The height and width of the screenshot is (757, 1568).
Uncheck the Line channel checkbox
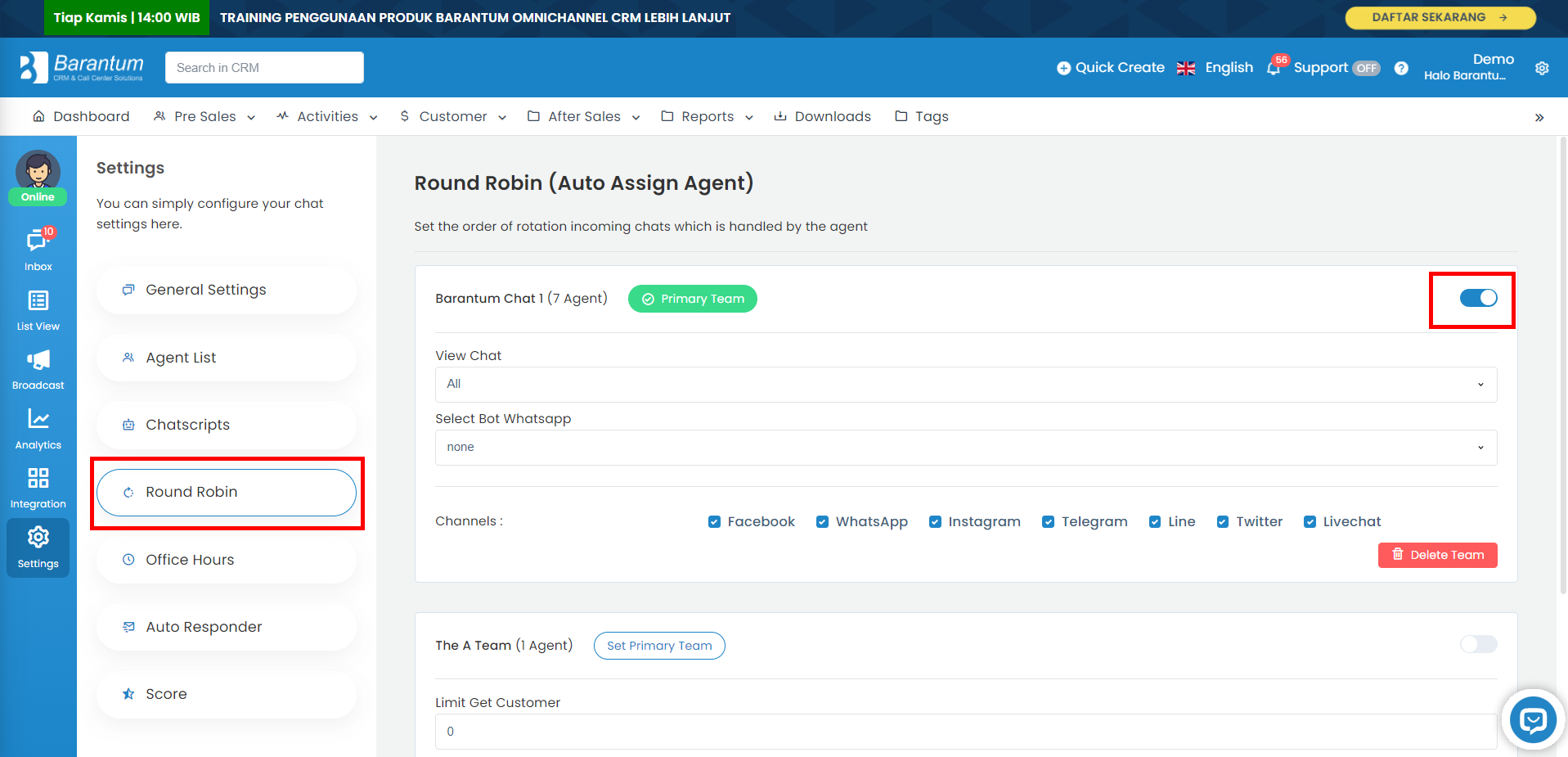[1155, 522]
